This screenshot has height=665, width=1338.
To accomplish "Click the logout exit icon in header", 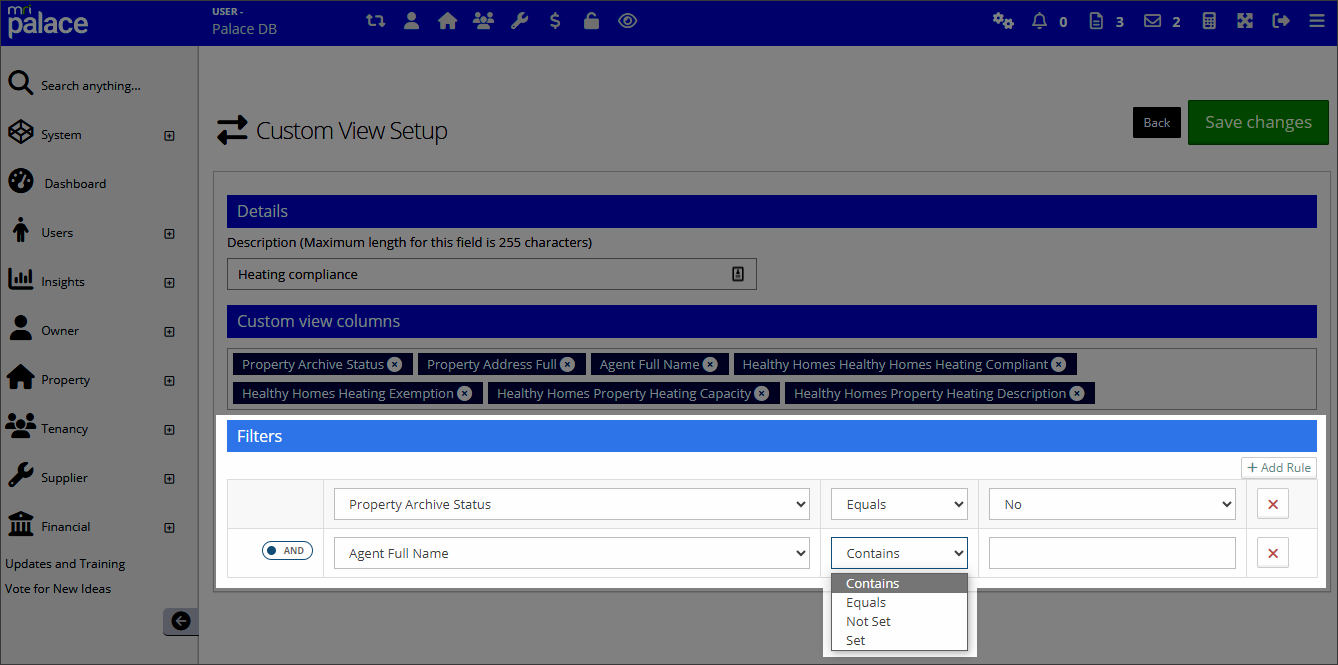I will click(x=1281, y=20).
